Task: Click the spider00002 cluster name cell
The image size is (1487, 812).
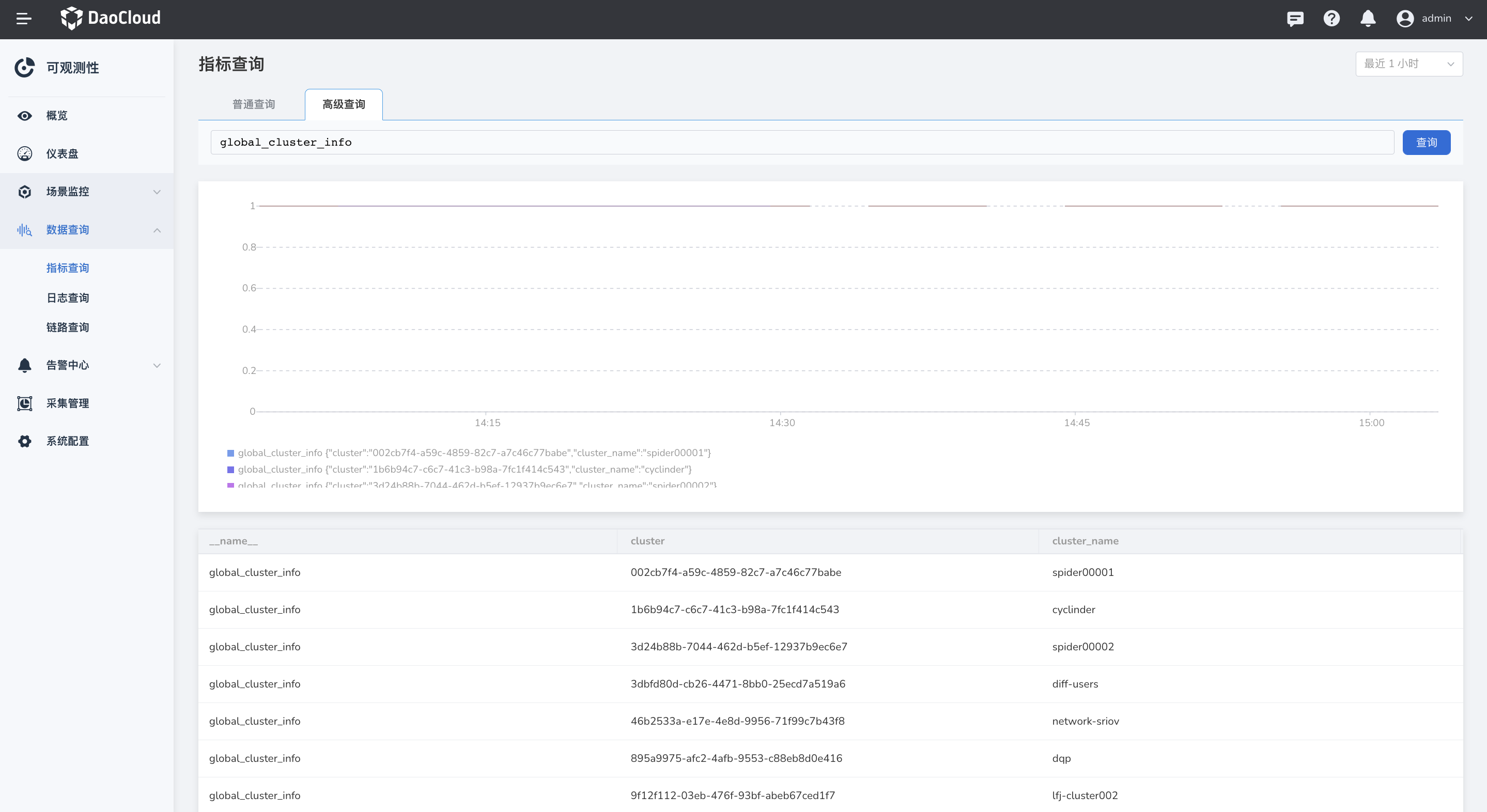Action: [x=1082, y=647]
